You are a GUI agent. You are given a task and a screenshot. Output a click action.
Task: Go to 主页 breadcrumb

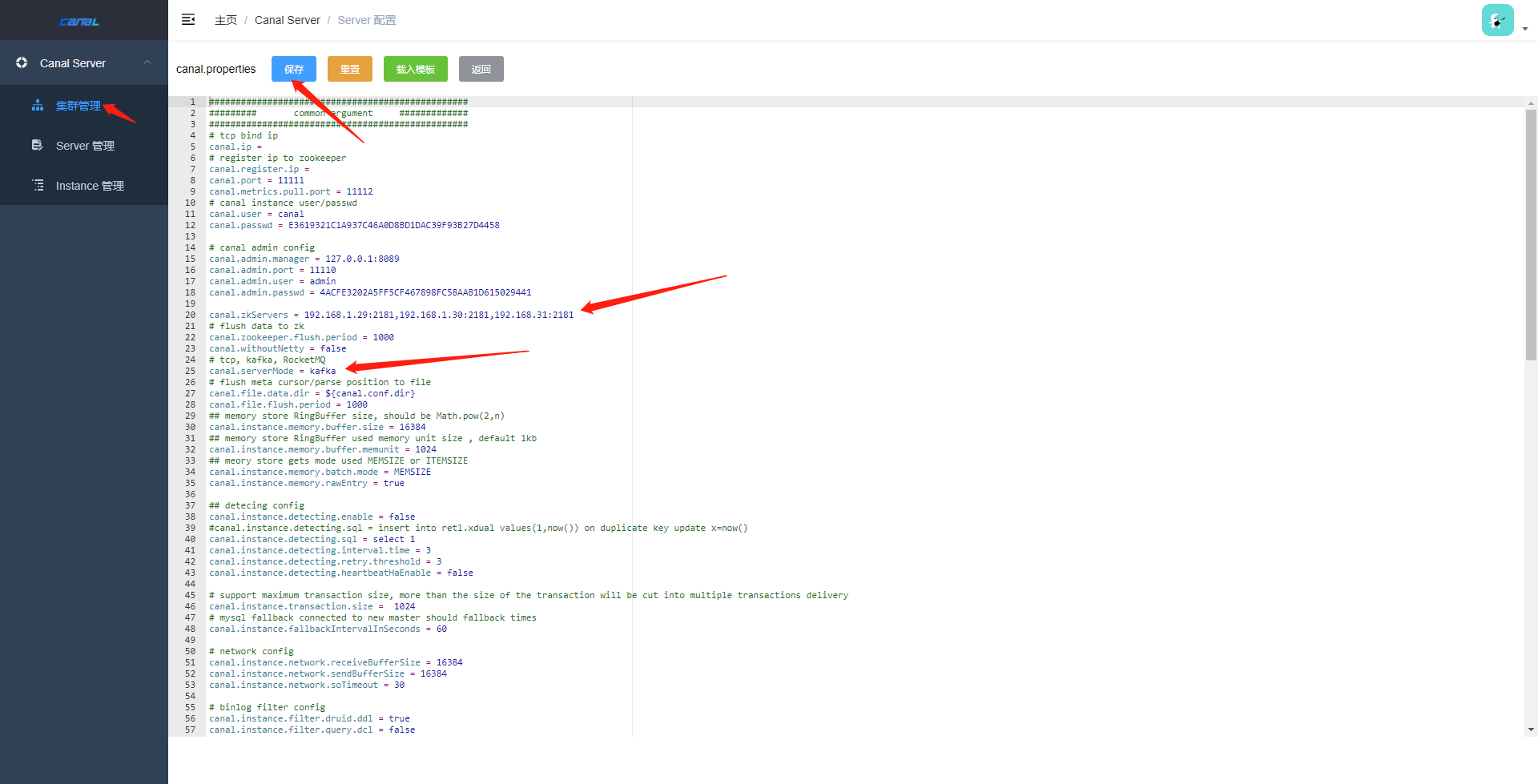point(226,20)
